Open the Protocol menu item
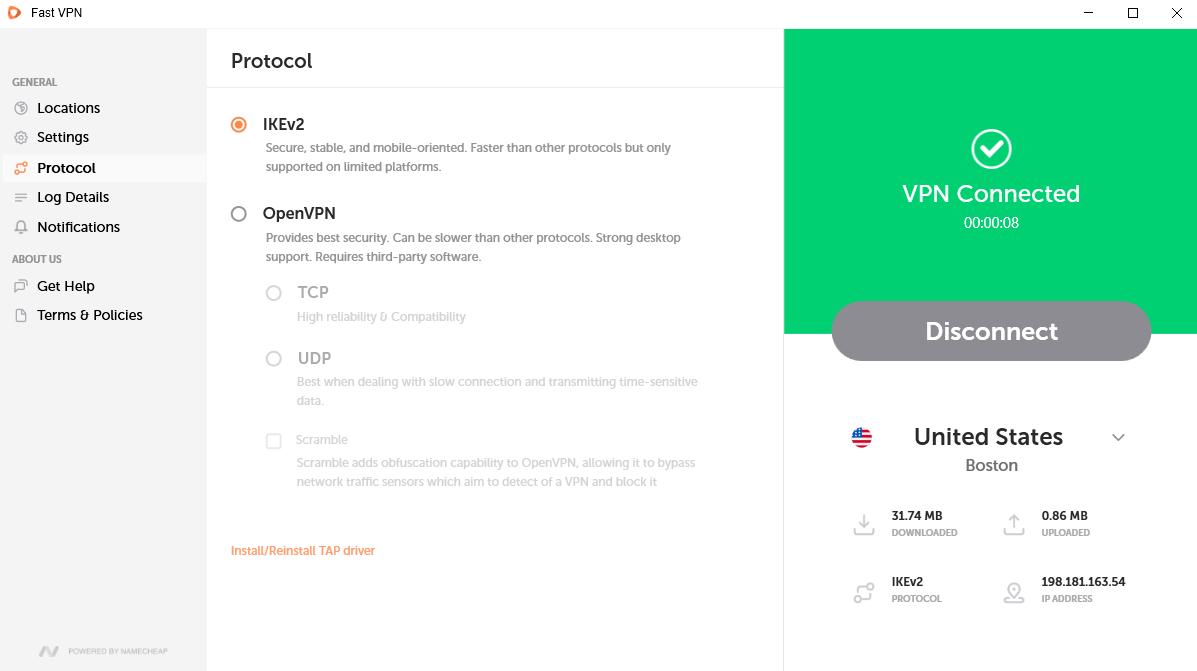 click(66, 168)
